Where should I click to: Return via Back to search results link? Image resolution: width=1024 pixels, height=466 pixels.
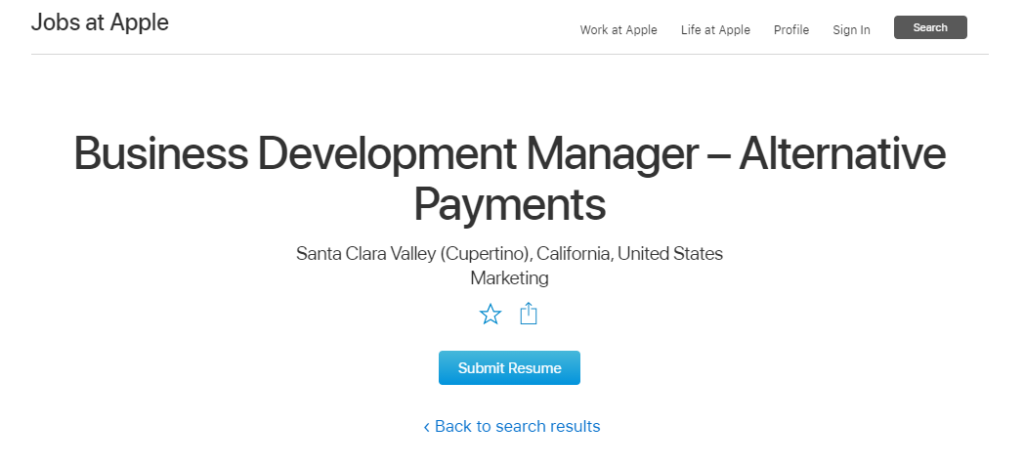pyautogui.click(x=517, y=427)
